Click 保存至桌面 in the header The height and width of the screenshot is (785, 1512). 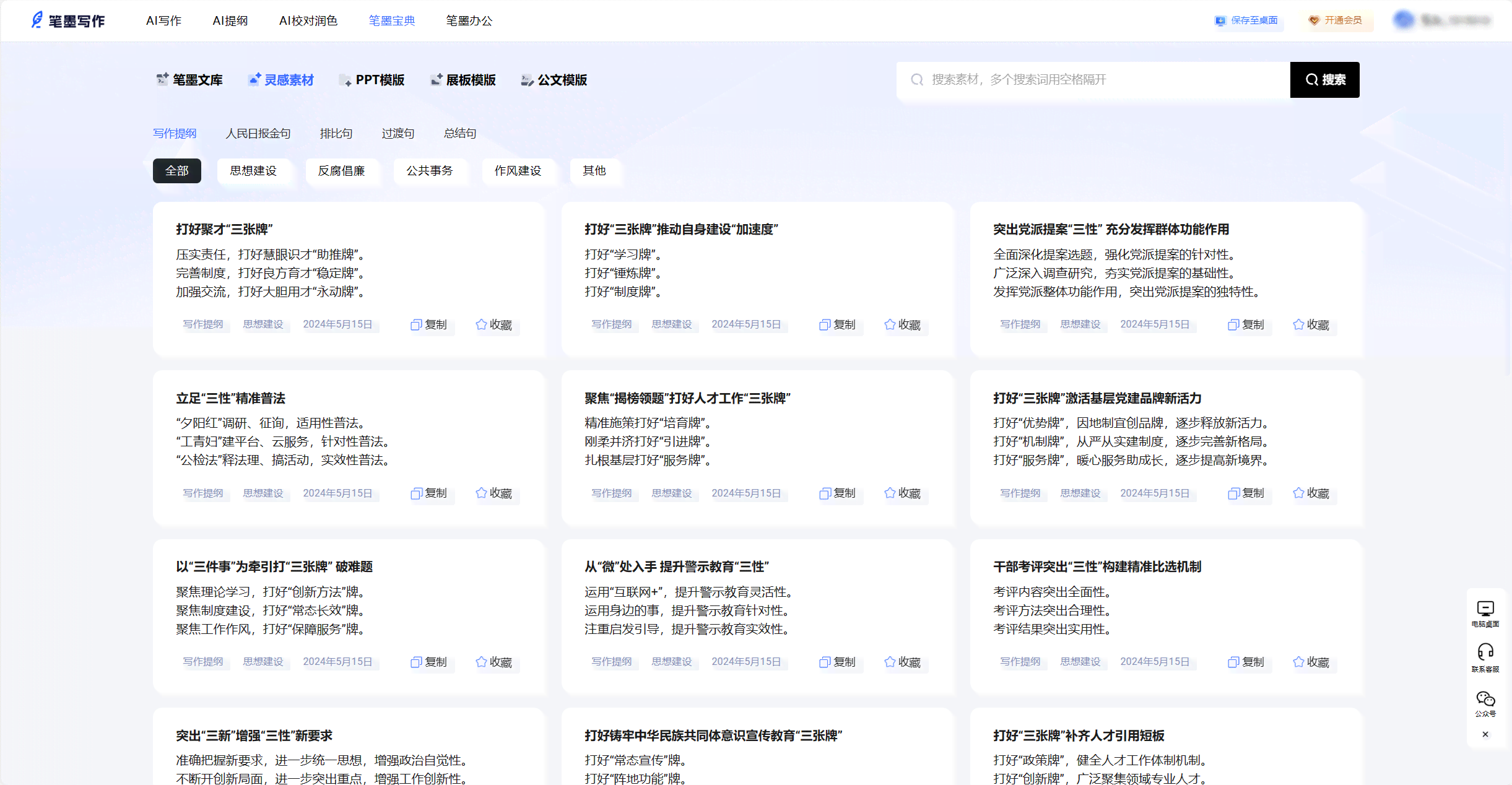[1246, 20]
